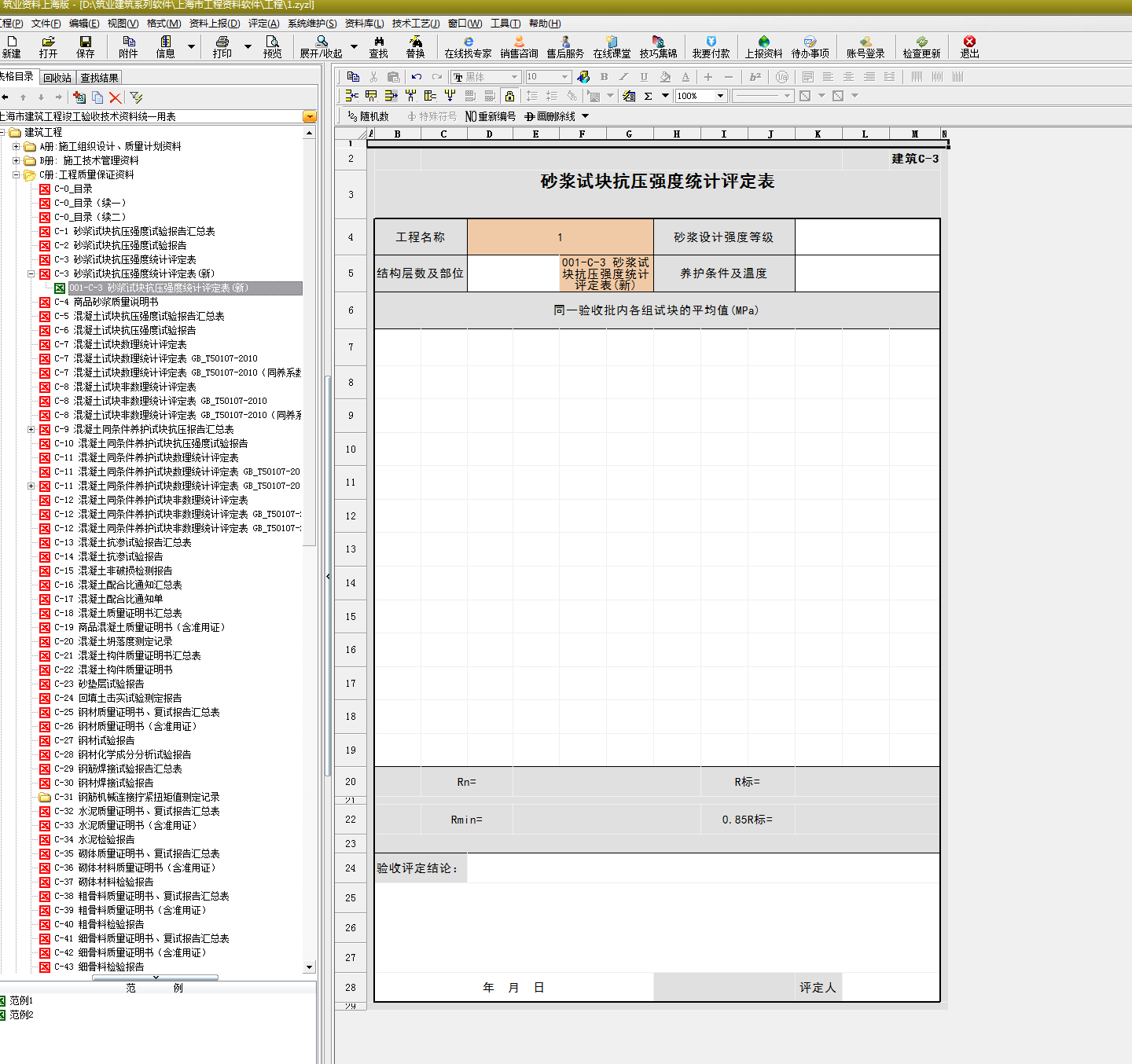Viewport: 1132px width, 1064px height.
Task: Click the 随机数 random number button
Action: pos(369,116)
